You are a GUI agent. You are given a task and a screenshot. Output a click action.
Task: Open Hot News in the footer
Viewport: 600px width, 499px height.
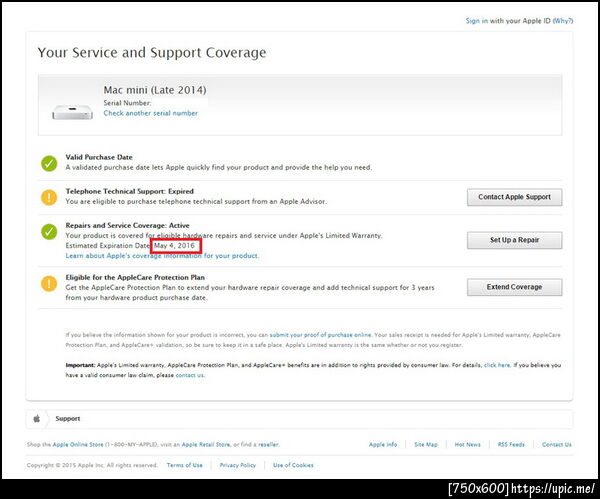tap(467, 445)
